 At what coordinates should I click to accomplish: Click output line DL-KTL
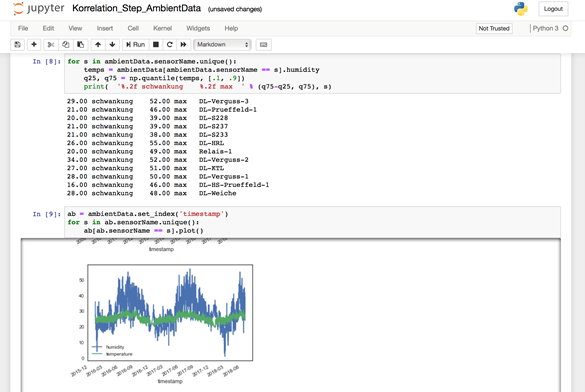pyautogui.click(x=146, y=168)
